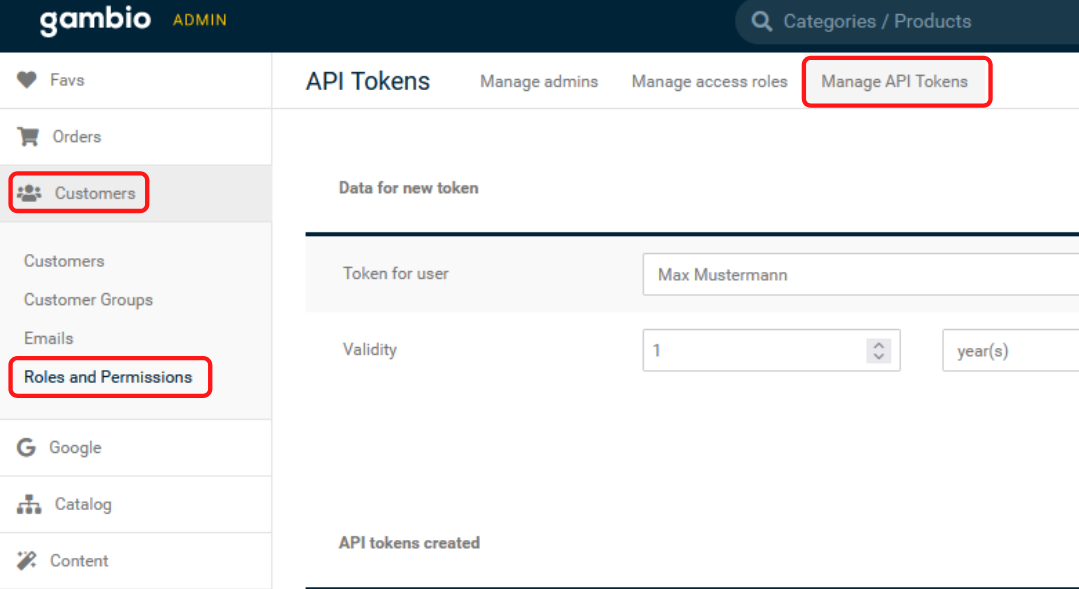
Task: Click the search magnifier icon
Action: click(761, 21)
